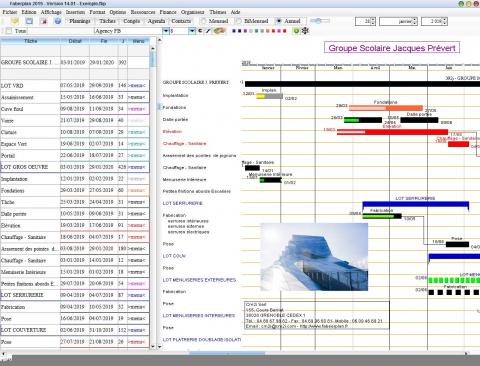
Task: Step the janvier month field up
Action: [415, 19]
